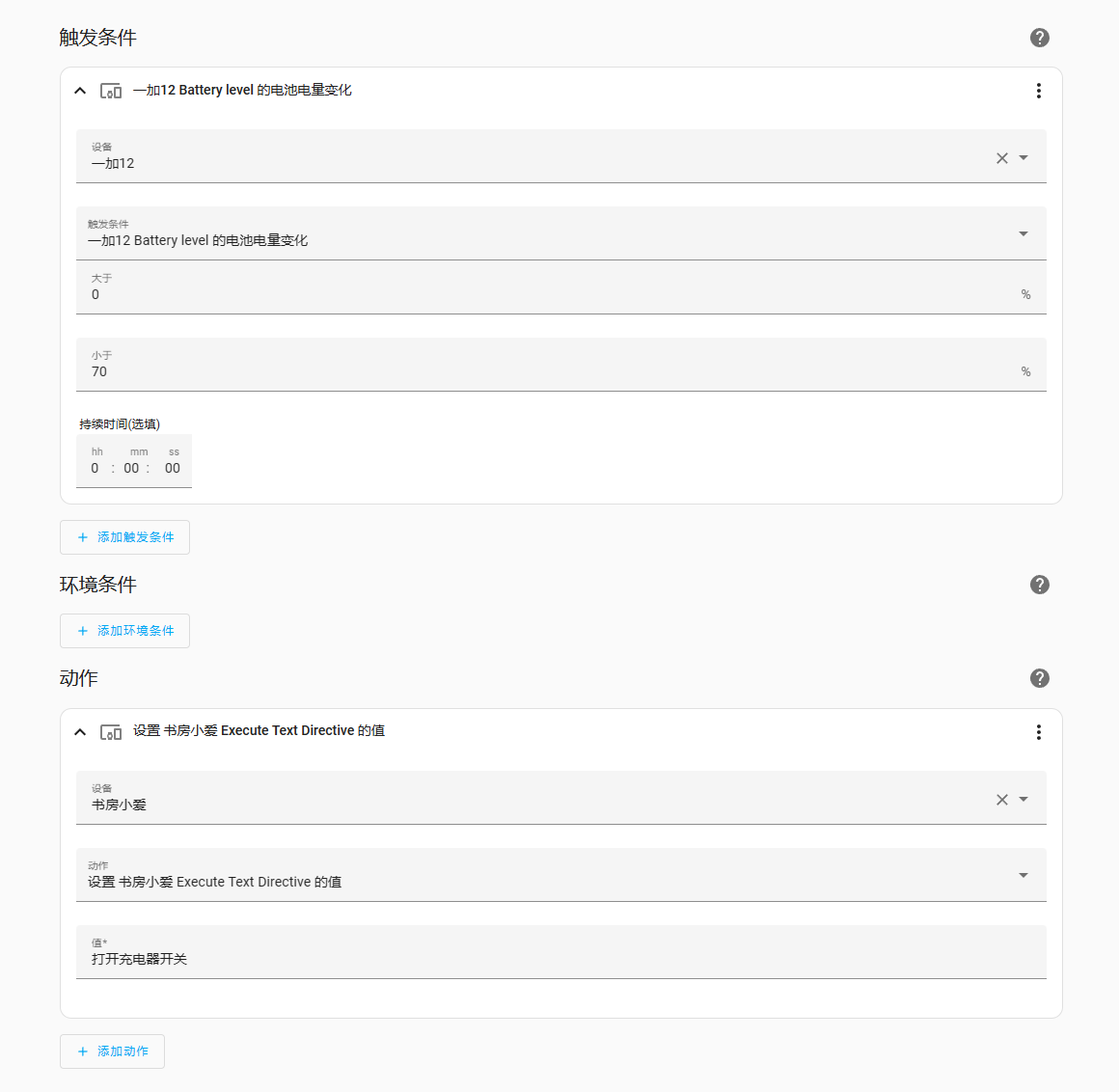The width and height of the screenshot is (1119, 1092).
Task: Open help for 环境条件 section
Action: [1039, 585]
